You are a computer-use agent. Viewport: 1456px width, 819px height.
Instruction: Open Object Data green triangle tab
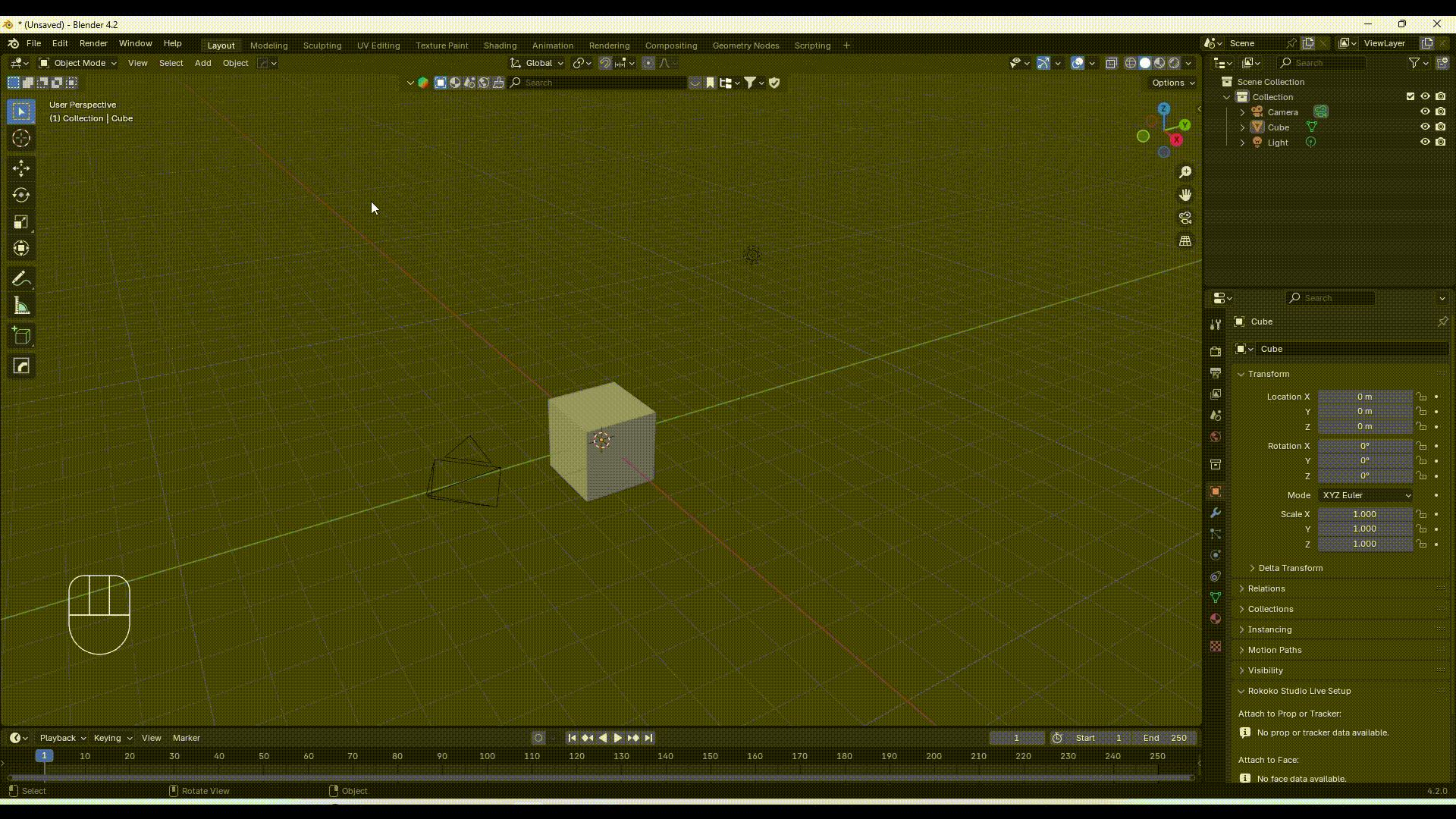1216,598
